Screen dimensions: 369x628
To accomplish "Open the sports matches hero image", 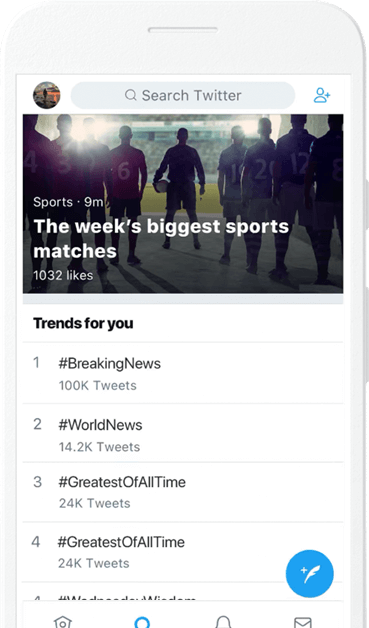I will point(183,203).
